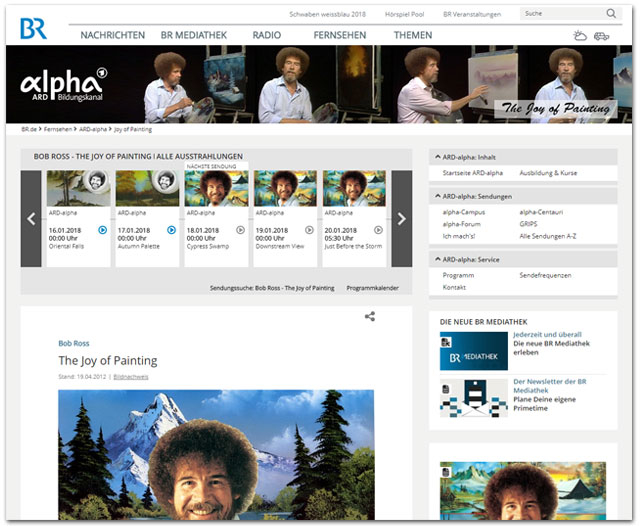Click the Bildnachweis link
The width and height of the screenshot is (640, 526).
pyautogui.click(x=131, y=377)
